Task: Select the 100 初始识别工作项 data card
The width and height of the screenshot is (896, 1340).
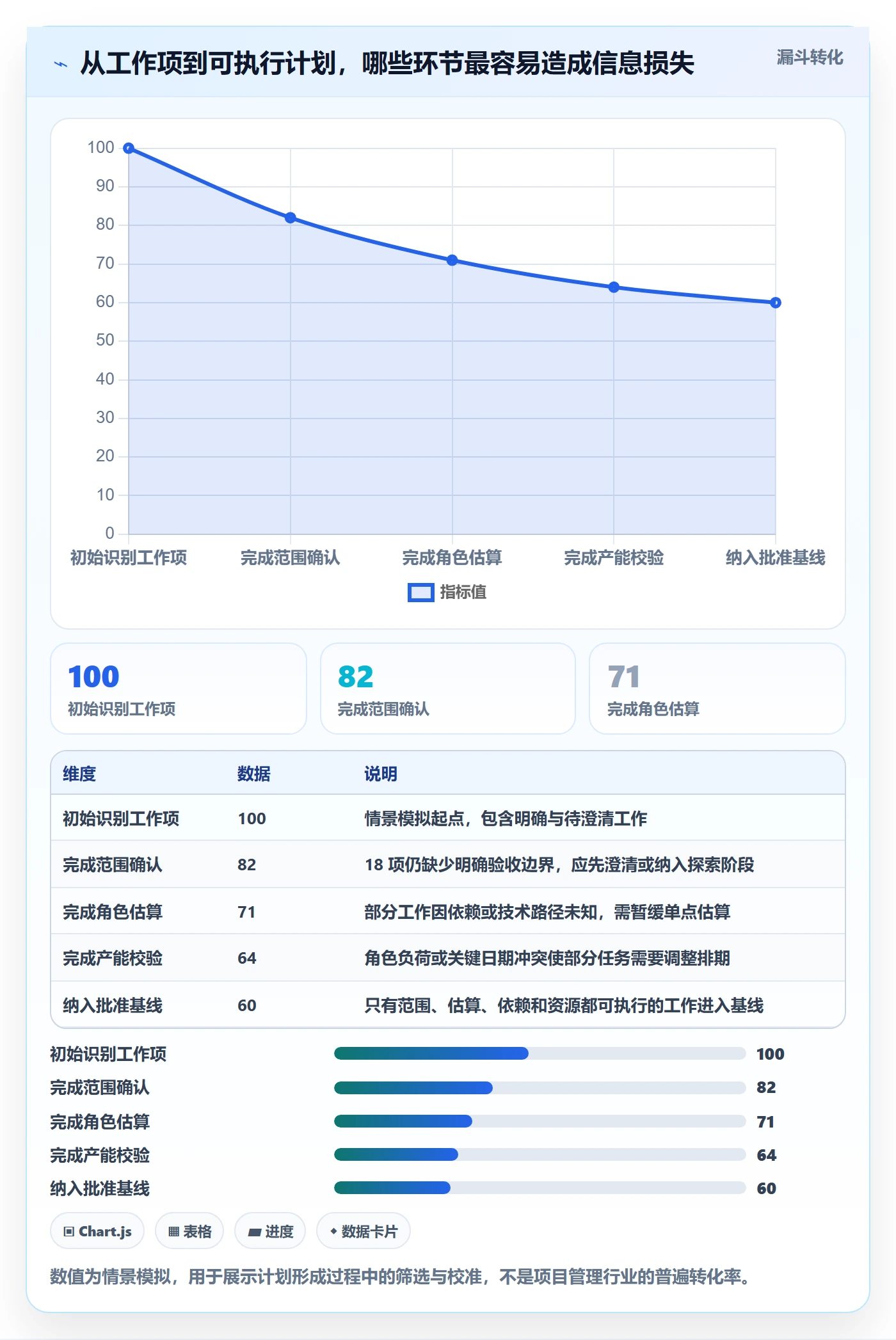Action: click(x=179, y=689)
